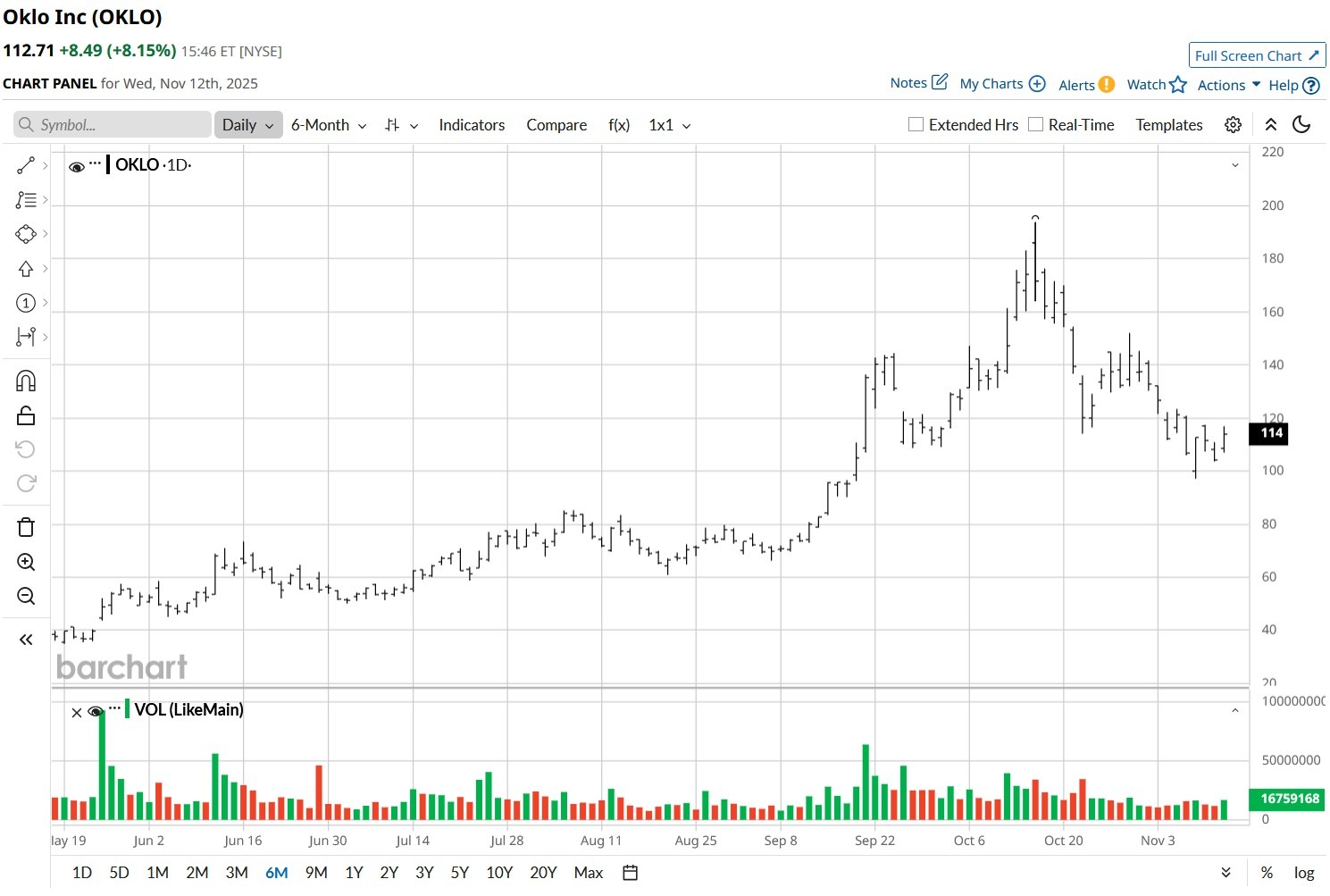Select the price measurement tool
Viewport: 1330px width, 896px height.
[x=26, y=337]
